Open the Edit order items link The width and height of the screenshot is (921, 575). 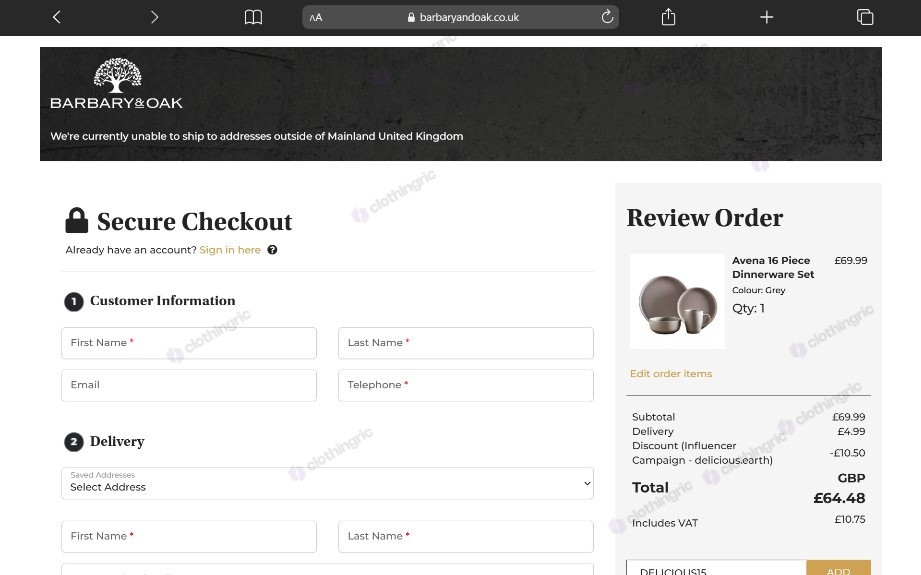point(671,374)
